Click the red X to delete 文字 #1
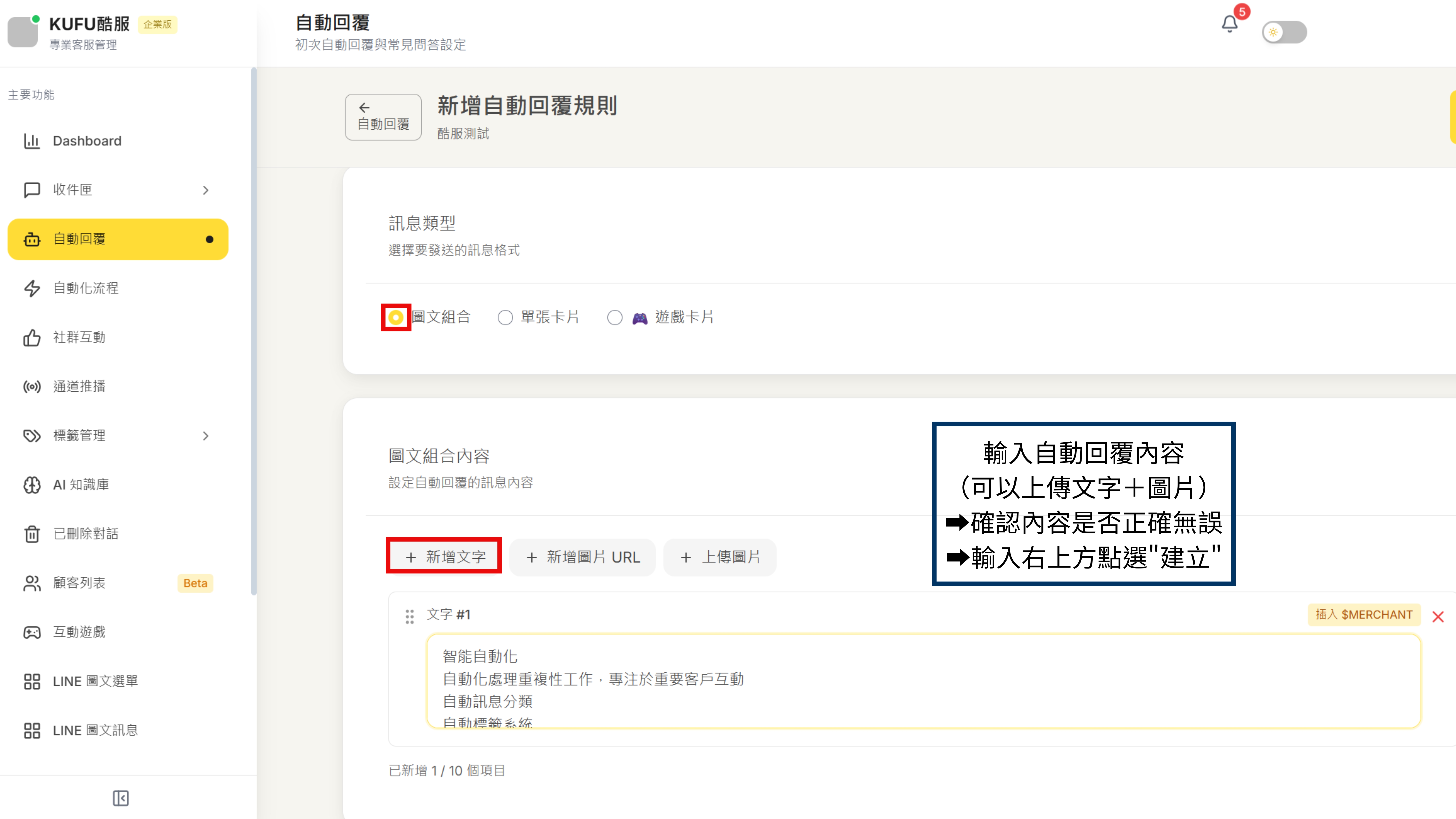The image size is (1456, 819). coord(1438,617)
